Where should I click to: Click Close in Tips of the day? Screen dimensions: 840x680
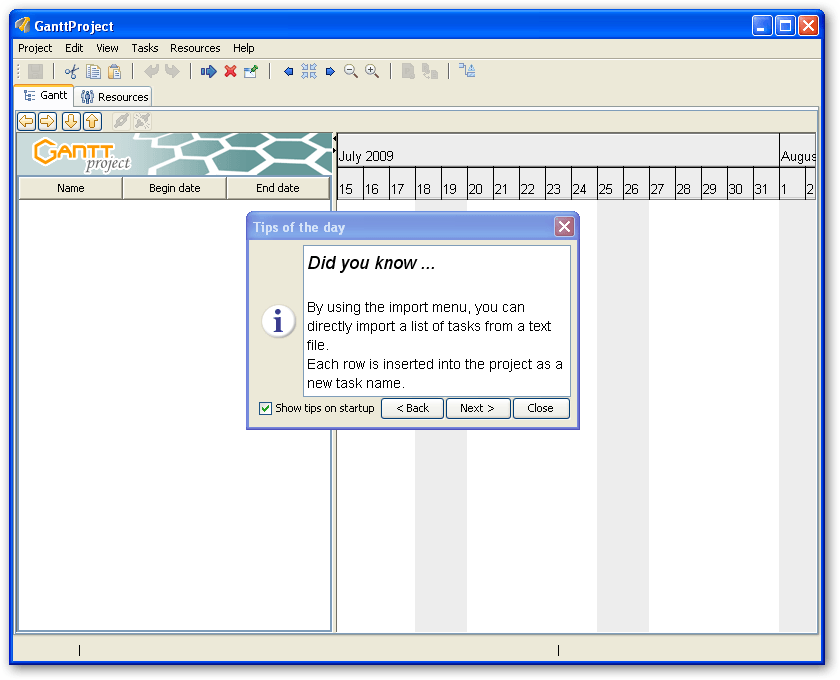[541, 408]
